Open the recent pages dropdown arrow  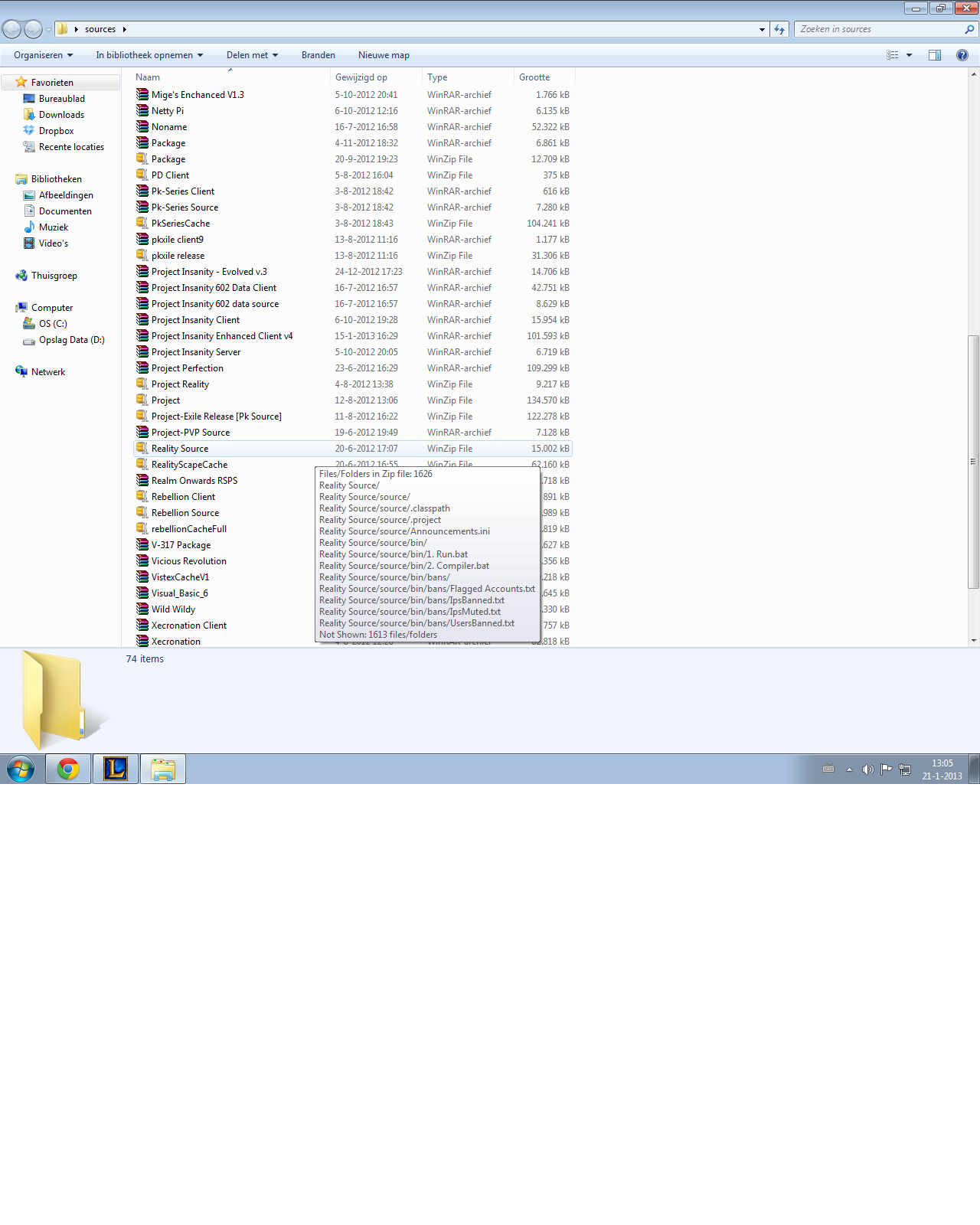(48, 29)
